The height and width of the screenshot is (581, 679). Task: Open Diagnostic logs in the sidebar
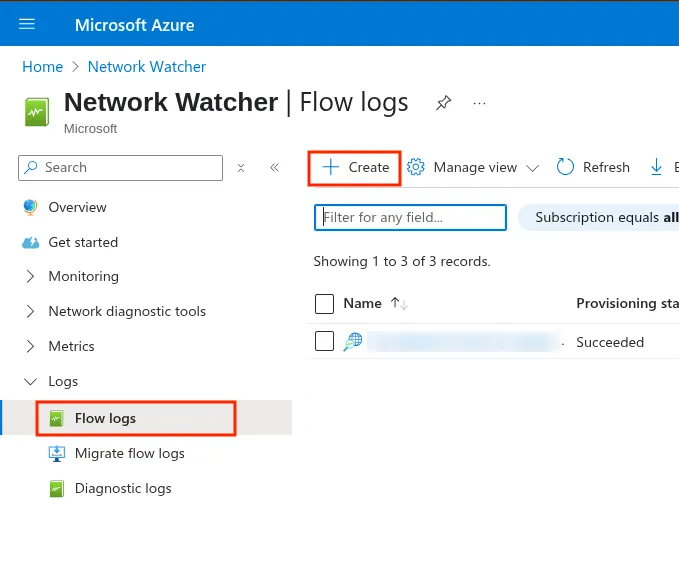click(x=123, y=488)
